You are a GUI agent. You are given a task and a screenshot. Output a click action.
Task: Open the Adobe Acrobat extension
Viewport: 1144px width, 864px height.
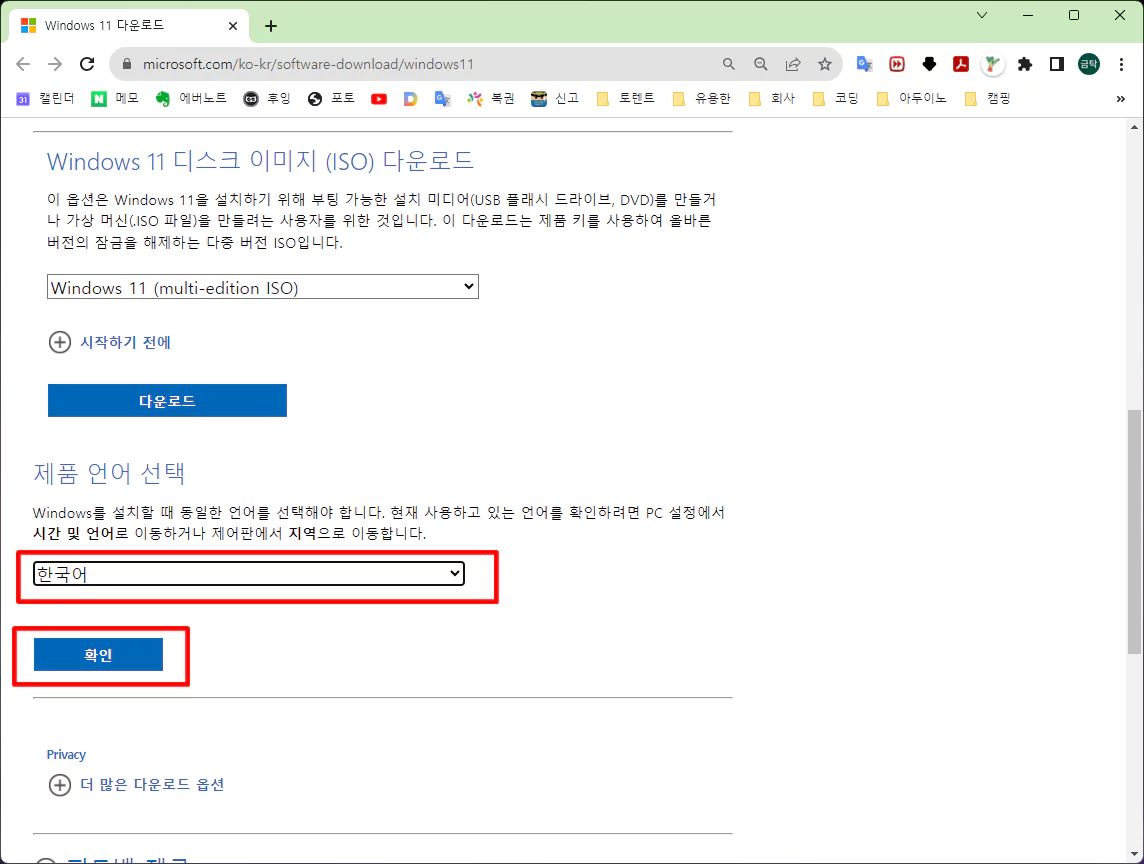[x=961, y=64]
